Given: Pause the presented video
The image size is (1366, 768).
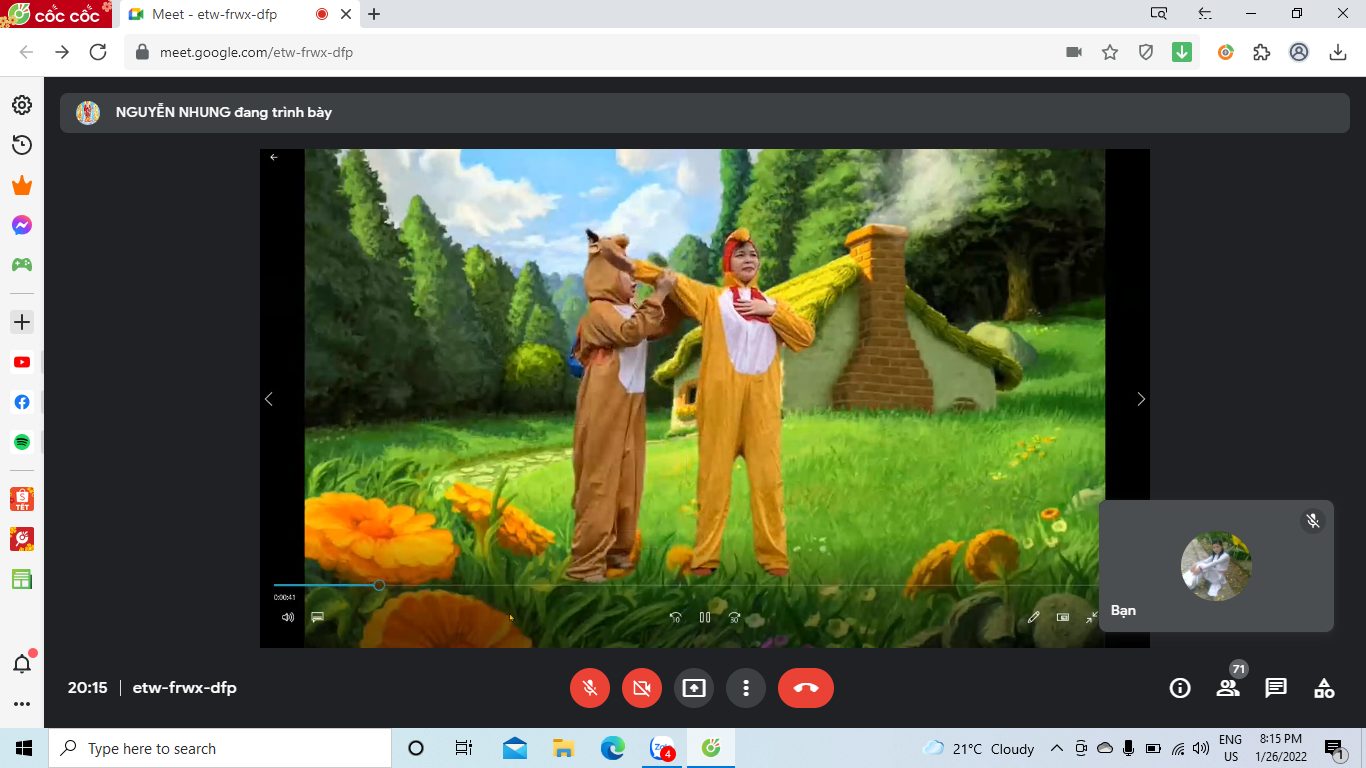Looking at the screenshot, I should click(705, 618).
